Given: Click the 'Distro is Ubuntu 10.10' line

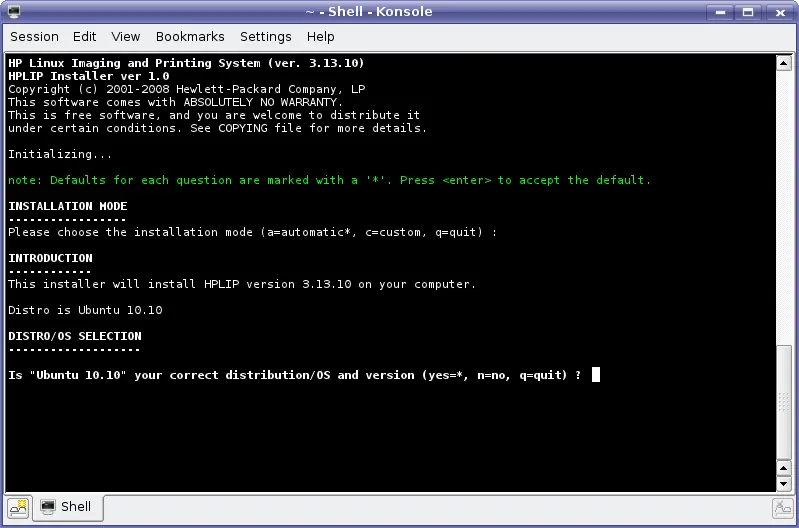Looking at the screenshot, I should [x=85, y=310].
